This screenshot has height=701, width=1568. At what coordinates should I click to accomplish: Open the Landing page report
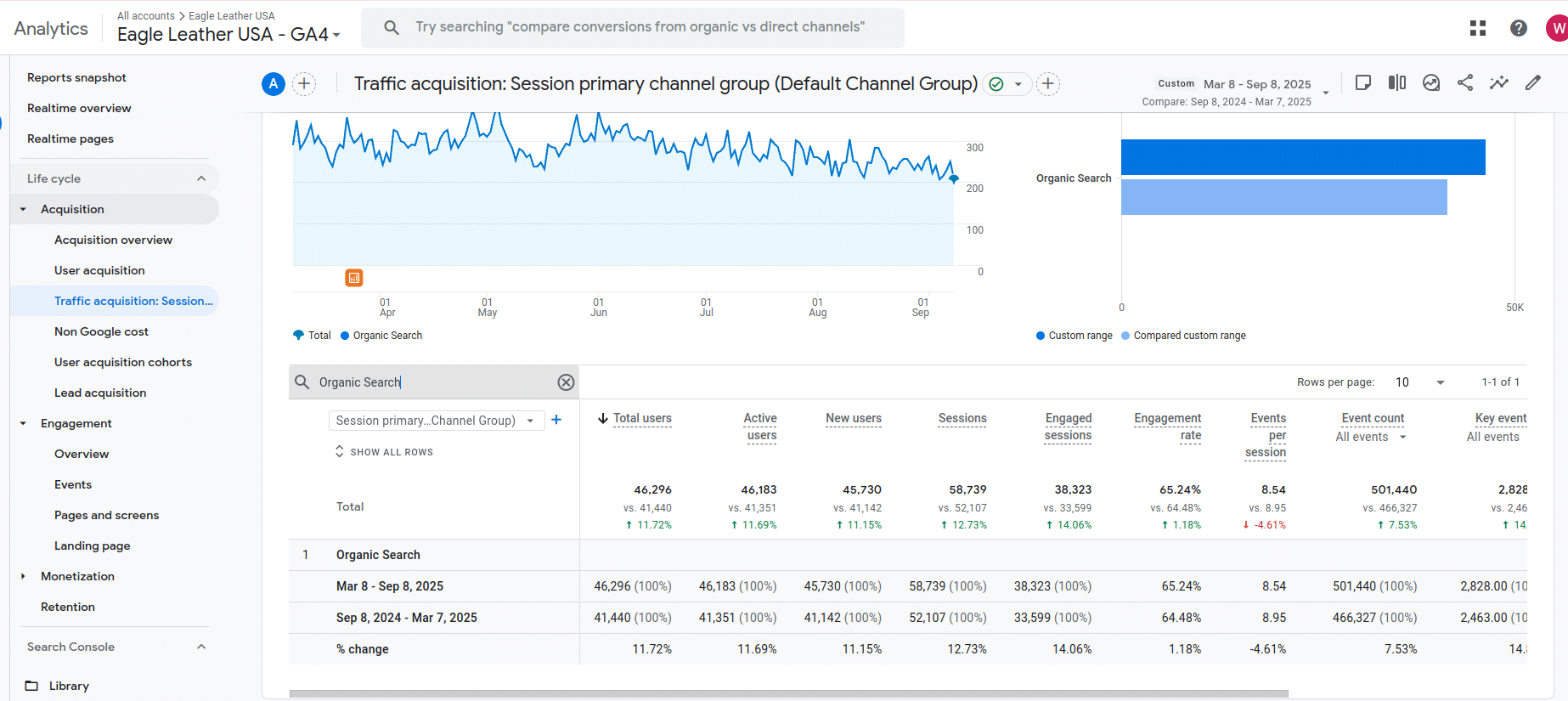pos(92,546)
